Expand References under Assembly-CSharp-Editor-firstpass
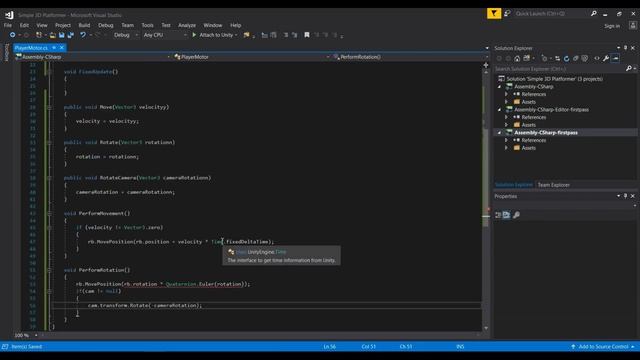Screen dimensions: 640x360 tap(507, 117)
